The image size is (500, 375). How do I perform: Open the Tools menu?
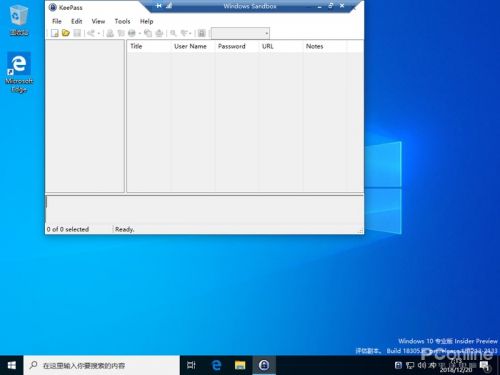(x=122, y=21)
